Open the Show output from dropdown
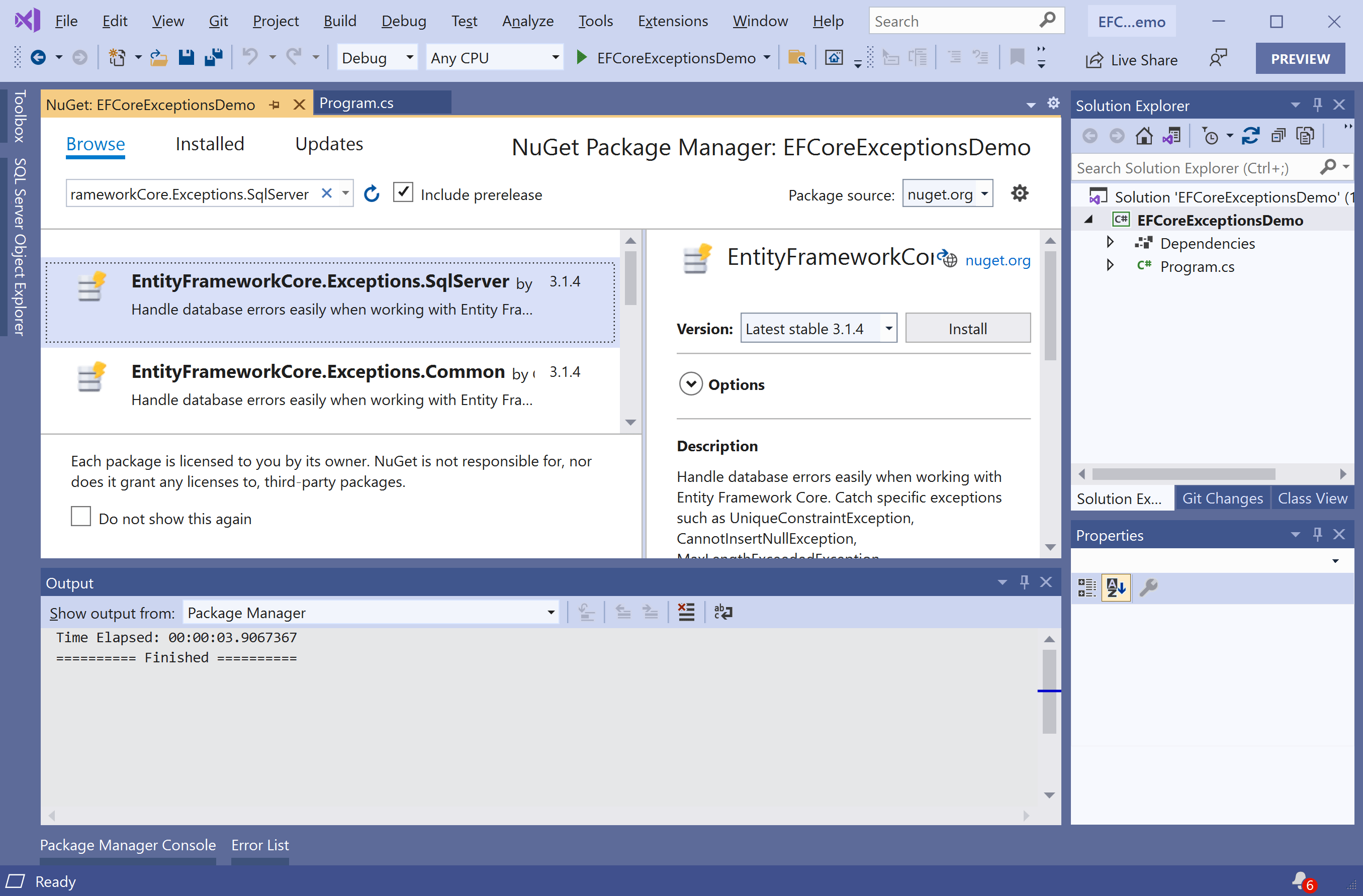Image resolution: width=1363 pixels, height=896 pixels. pos(550,612)
